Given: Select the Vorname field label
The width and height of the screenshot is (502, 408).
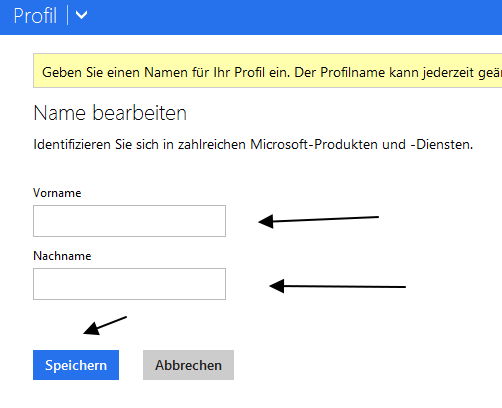Looking at the screenshot, I should [x=57, y=193].
